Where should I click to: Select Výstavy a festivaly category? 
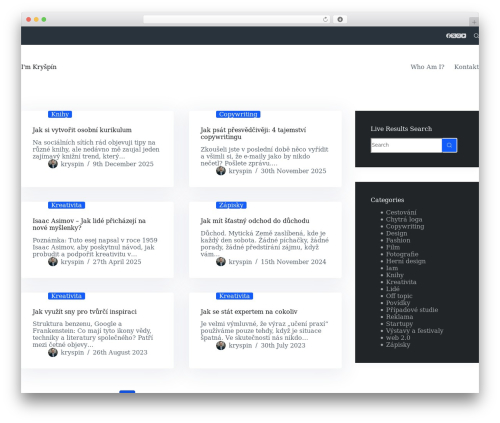tap(415, 331)
